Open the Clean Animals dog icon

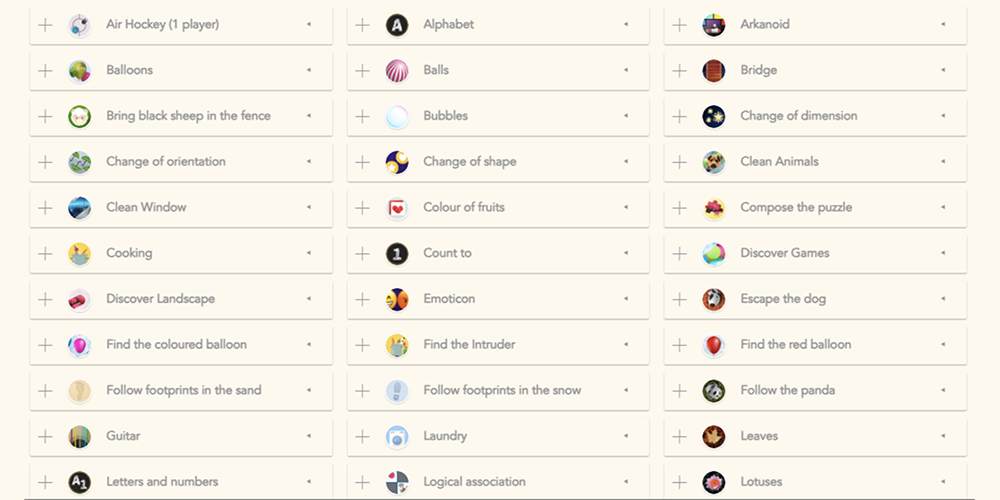714,162
